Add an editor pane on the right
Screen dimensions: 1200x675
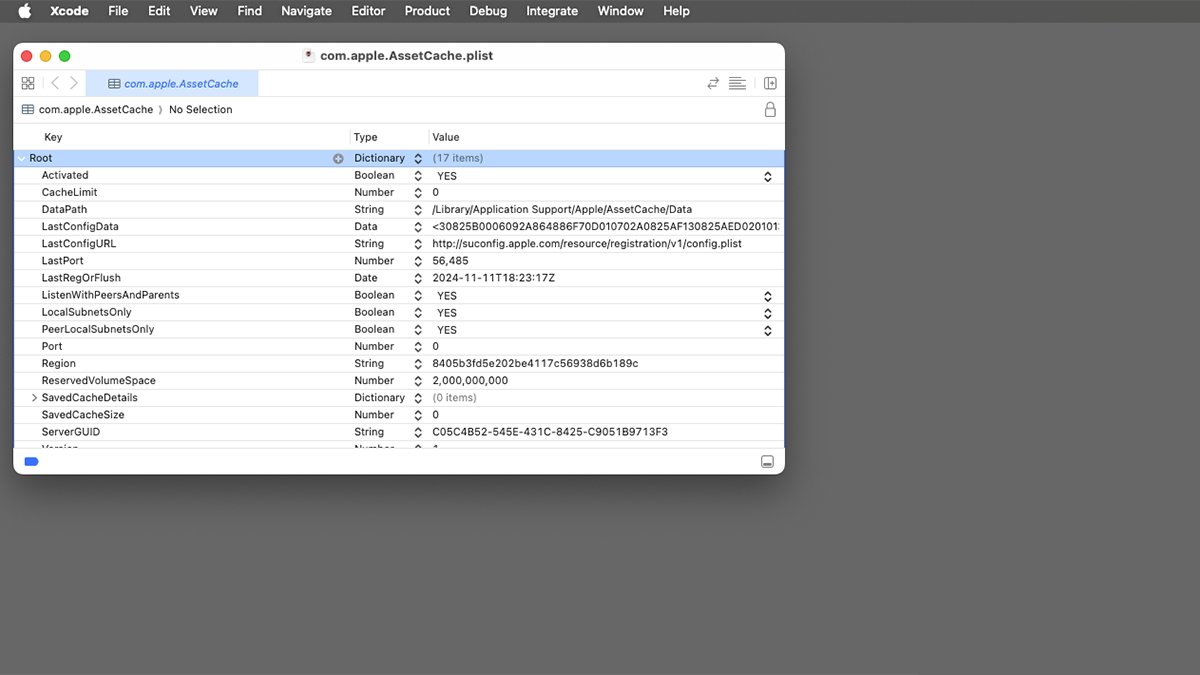coord(770,83)
